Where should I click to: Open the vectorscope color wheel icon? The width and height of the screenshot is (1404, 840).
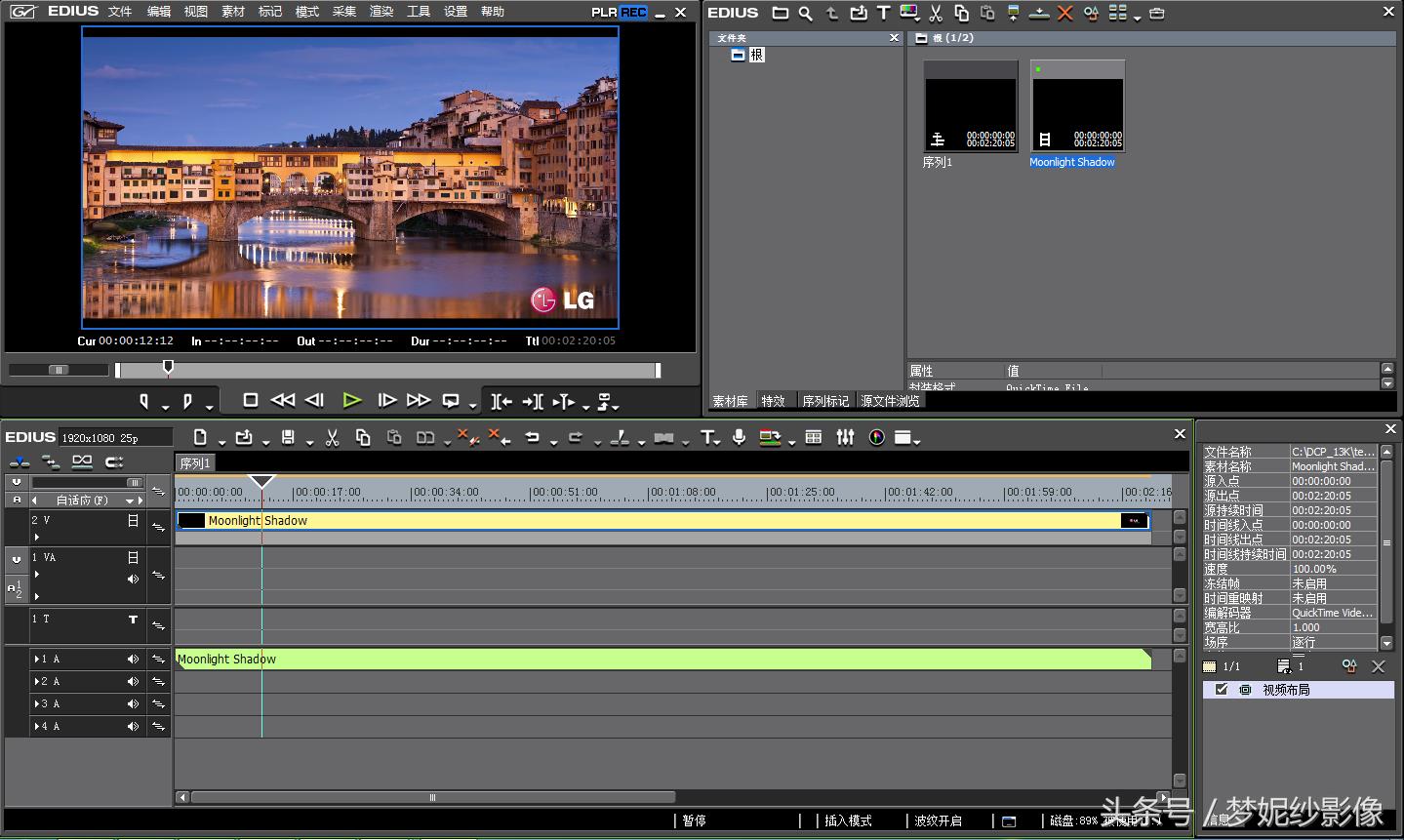[x=876, y=438]
